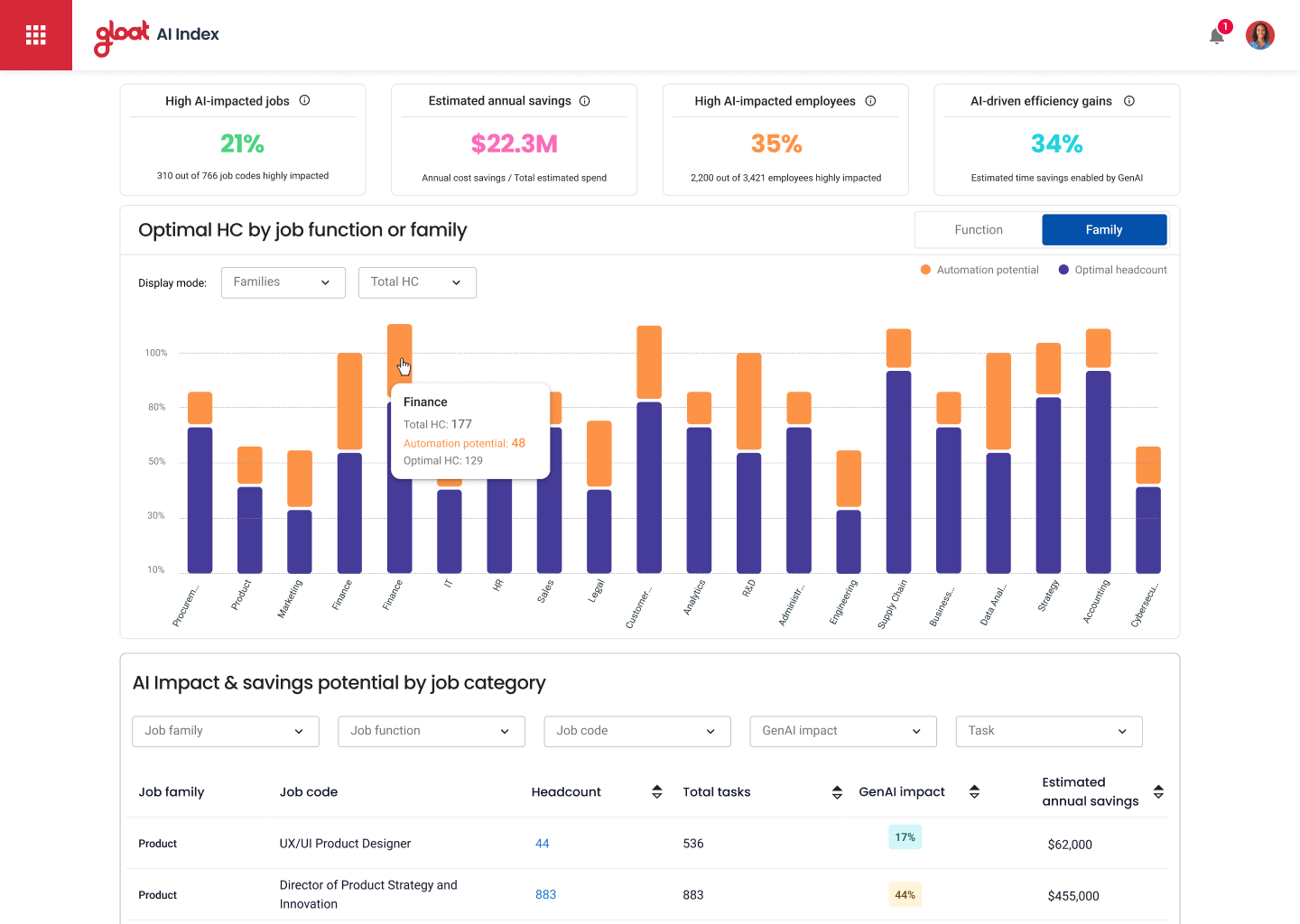Toggle Automation potential legend series

tap(980, 270)
